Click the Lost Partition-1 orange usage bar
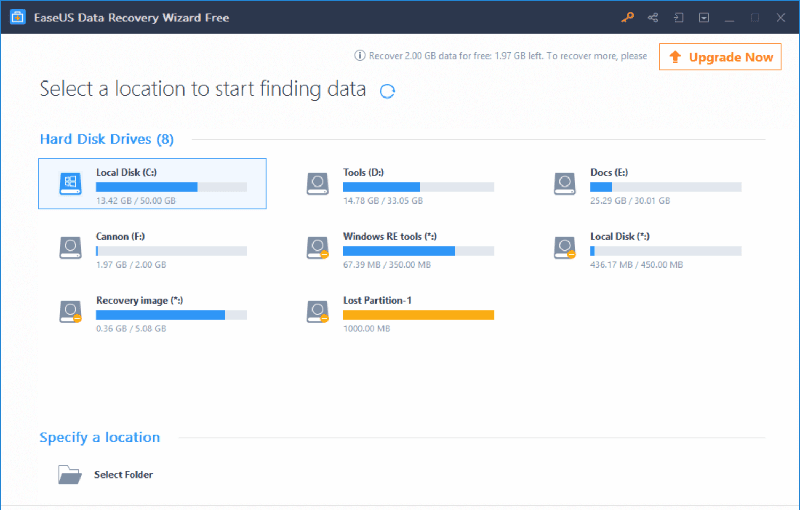Screen dimensions: 800x510 click(x=418, y=315)
